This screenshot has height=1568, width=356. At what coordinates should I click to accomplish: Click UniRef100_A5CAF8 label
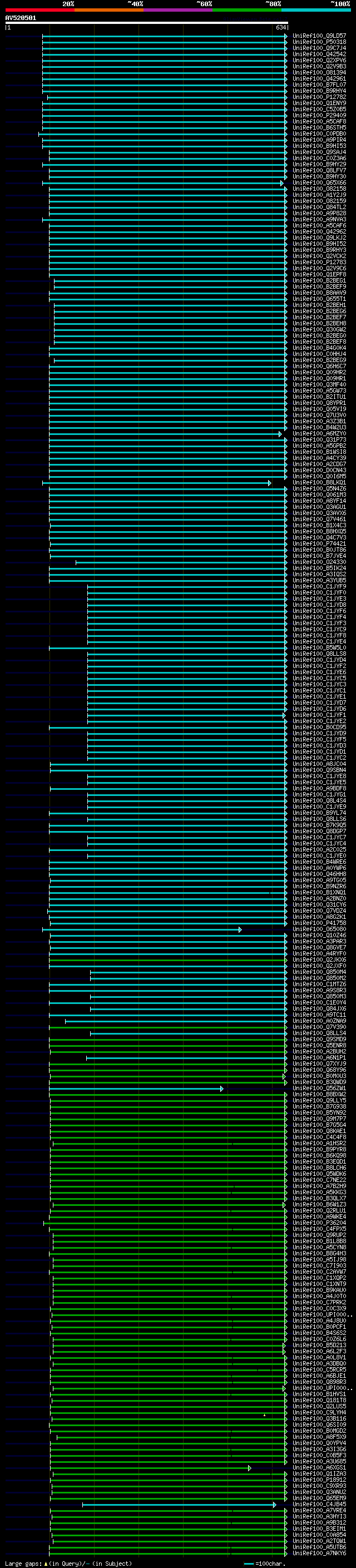click(319, 122)
